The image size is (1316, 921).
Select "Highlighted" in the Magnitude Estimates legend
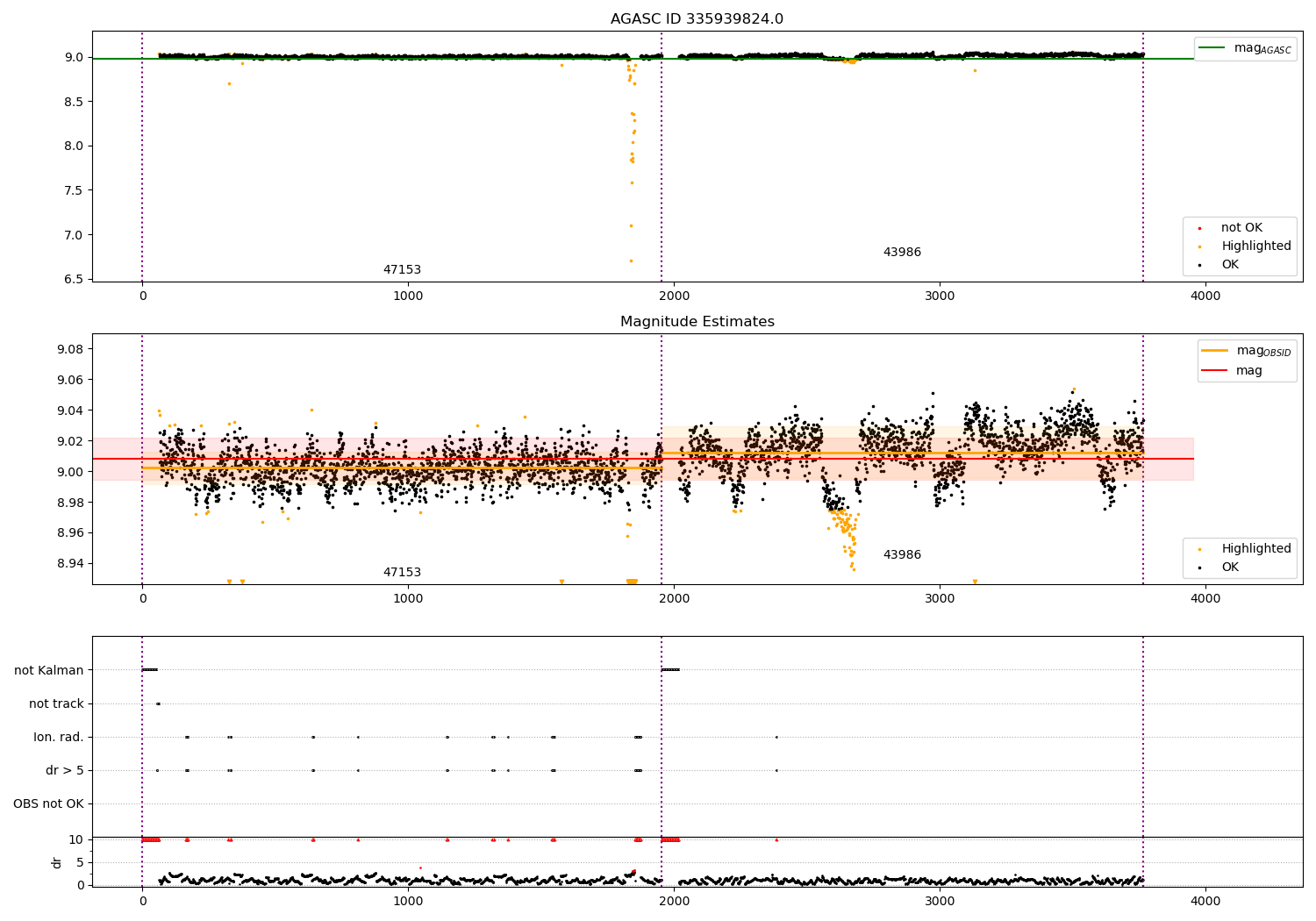pyautogui.click(x=1256, y=549)
